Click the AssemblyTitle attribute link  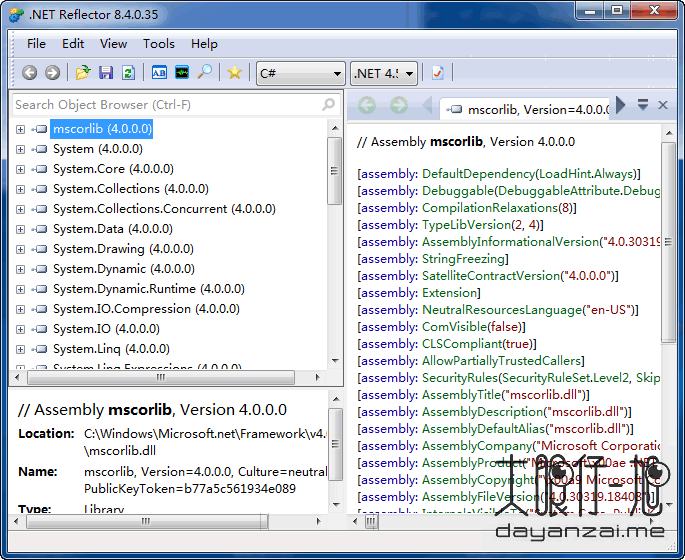click(461, 395)
